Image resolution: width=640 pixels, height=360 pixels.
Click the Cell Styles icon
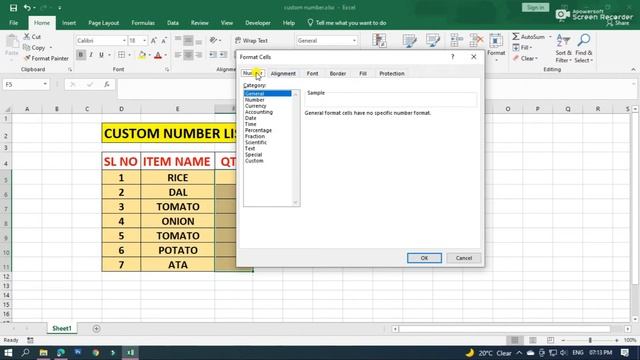tap(433, 41)
